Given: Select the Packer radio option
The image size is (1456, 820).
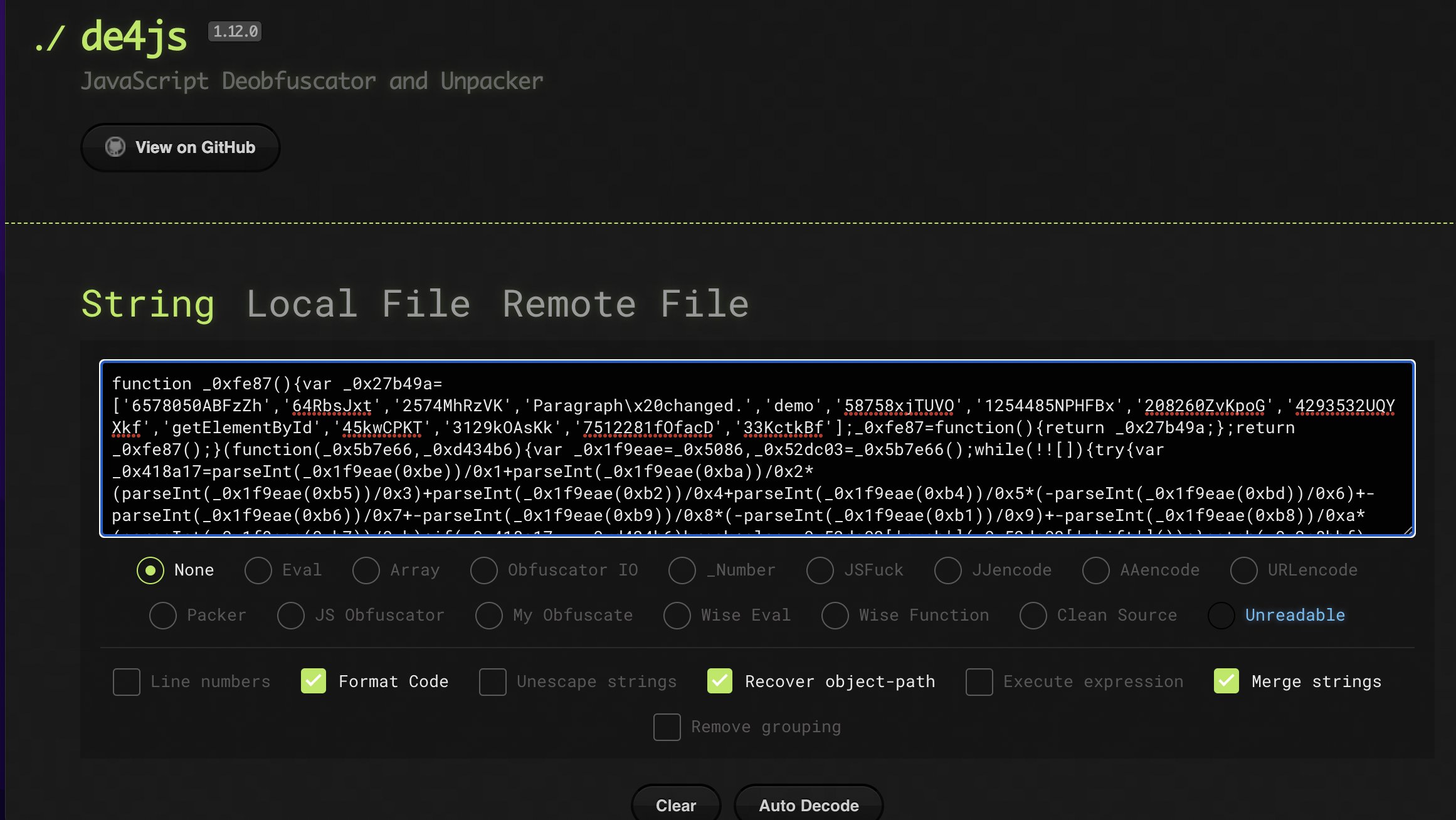Looking at the screenshot, I should 163,616.
